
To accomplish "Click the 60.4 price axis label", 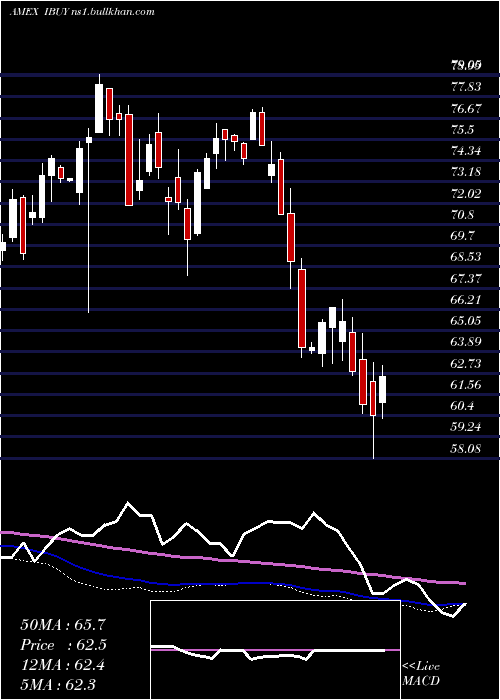I will click(x=463, y=406).
